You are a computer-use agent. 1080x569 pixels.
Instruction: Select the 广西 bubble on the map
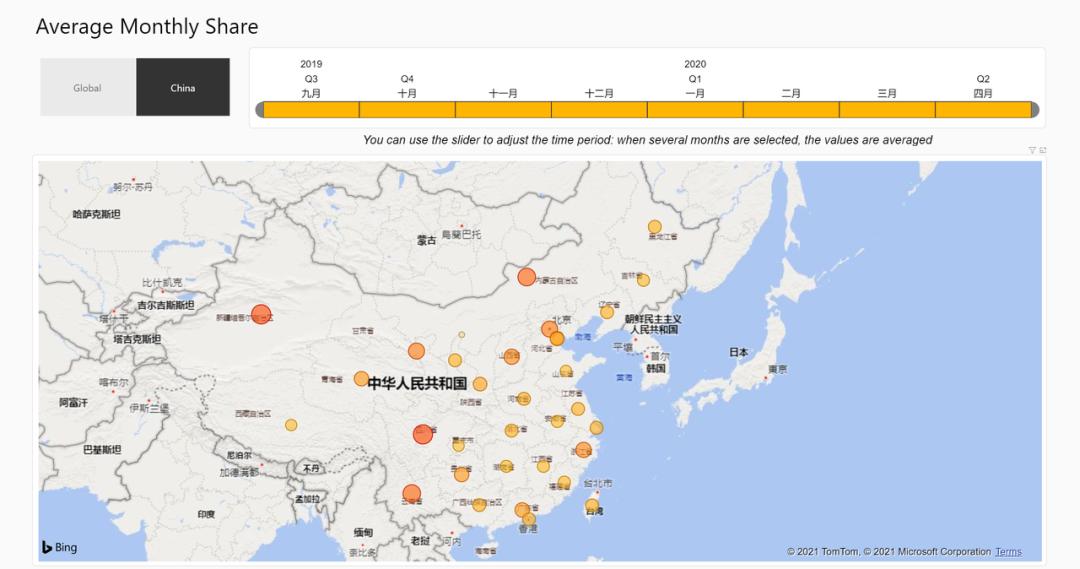tap(479, 504)
